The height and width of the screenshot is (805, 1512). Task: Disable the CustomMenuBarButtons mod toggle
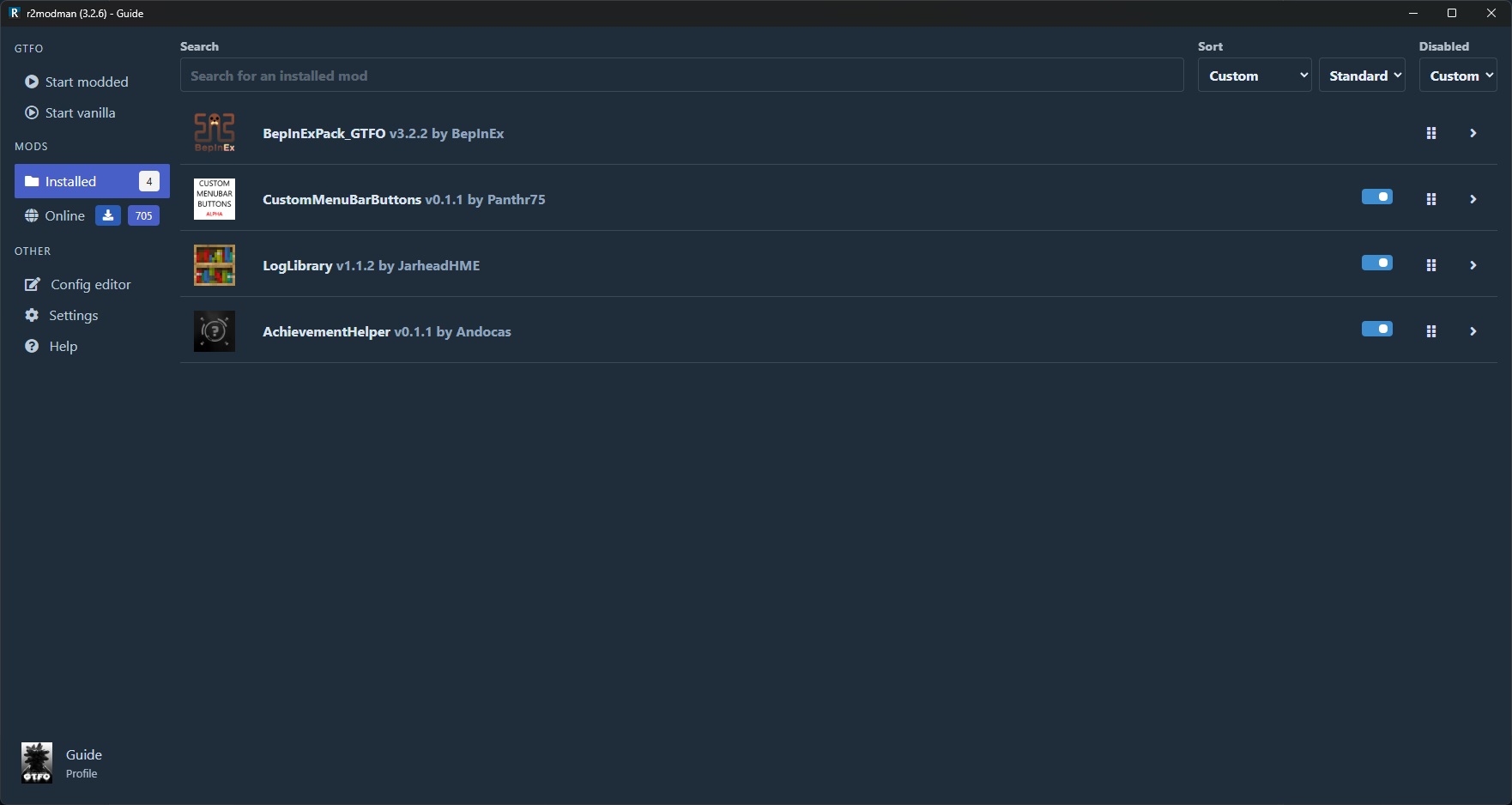(x=1377, y=197)
